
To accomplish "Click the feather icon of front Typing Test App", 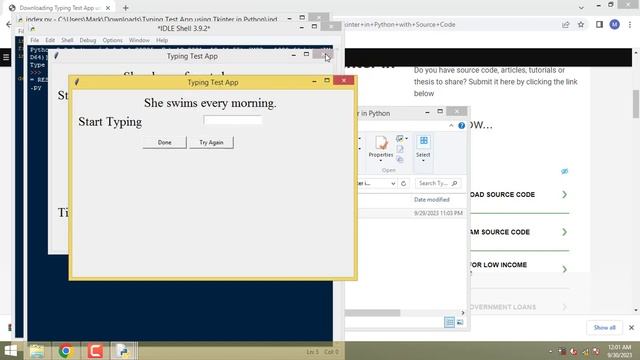I will pos(77,82).
